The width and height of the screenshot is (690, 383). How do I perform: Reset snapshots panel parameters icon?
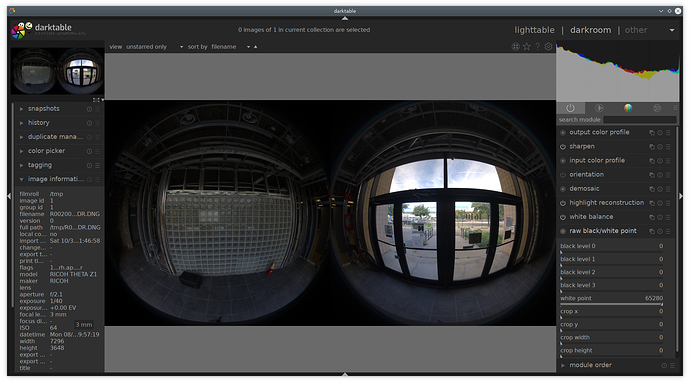(x=89, y=109)
